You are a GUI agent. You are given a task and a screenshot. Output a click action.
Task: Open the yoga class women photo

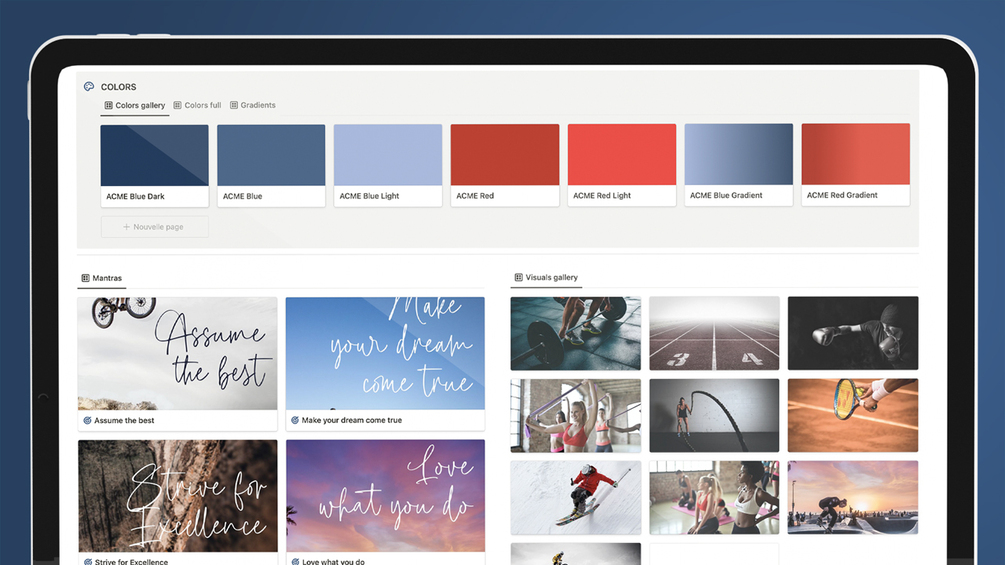tap(714, 498)
